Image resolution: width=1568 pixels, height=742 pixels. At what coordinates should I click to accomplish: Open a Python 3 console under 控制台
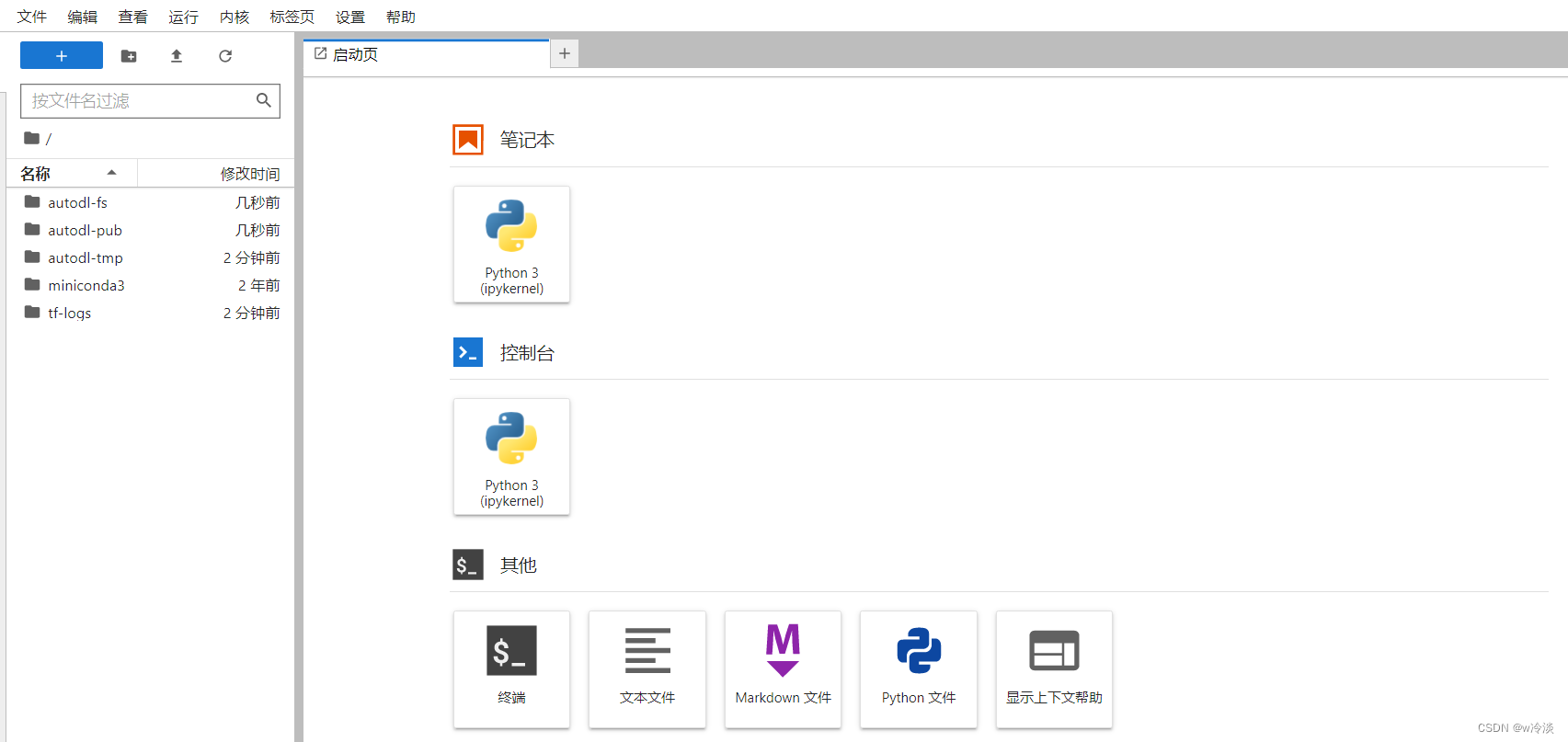click(x=511, y=457)
